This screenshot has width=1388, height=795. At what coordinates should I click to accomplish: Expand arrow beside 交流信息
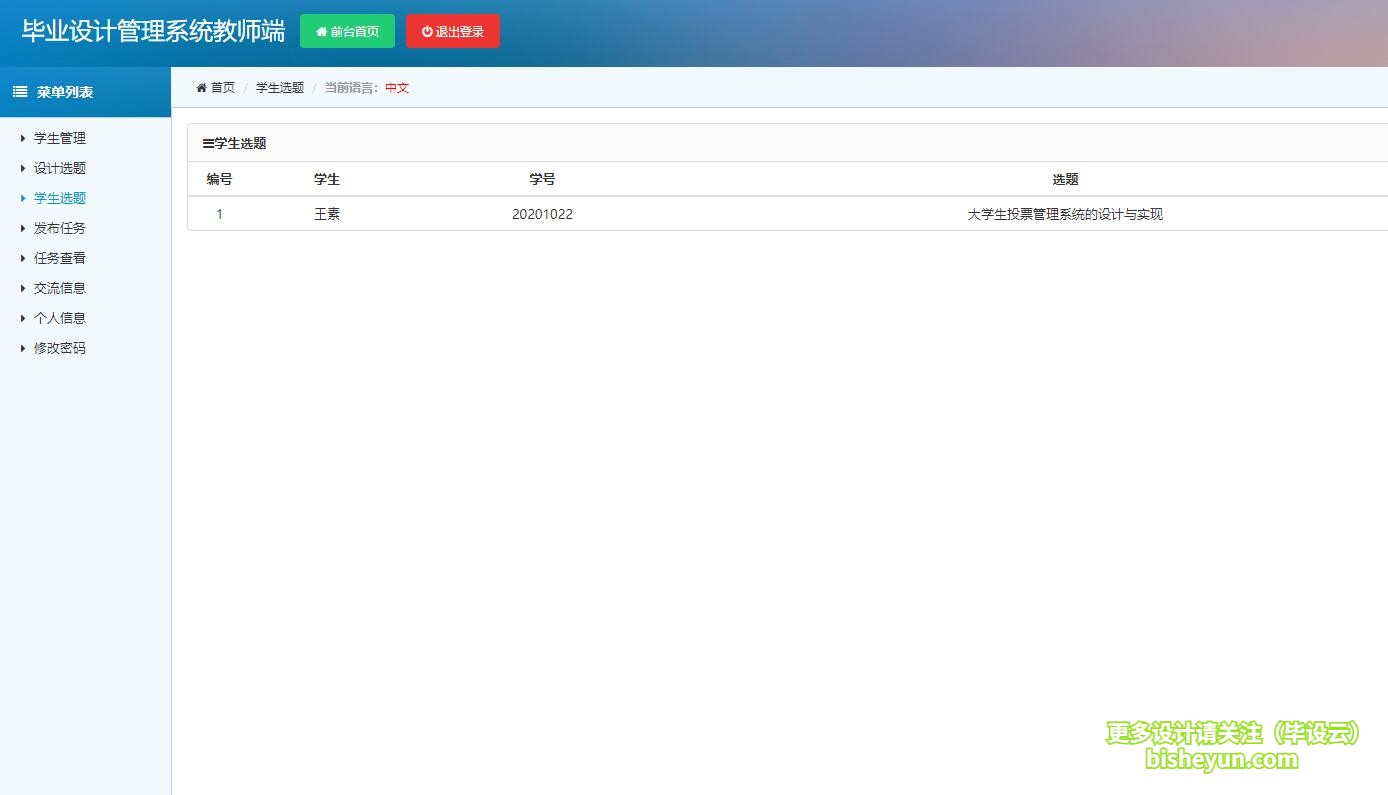click(x=23, y=288)
